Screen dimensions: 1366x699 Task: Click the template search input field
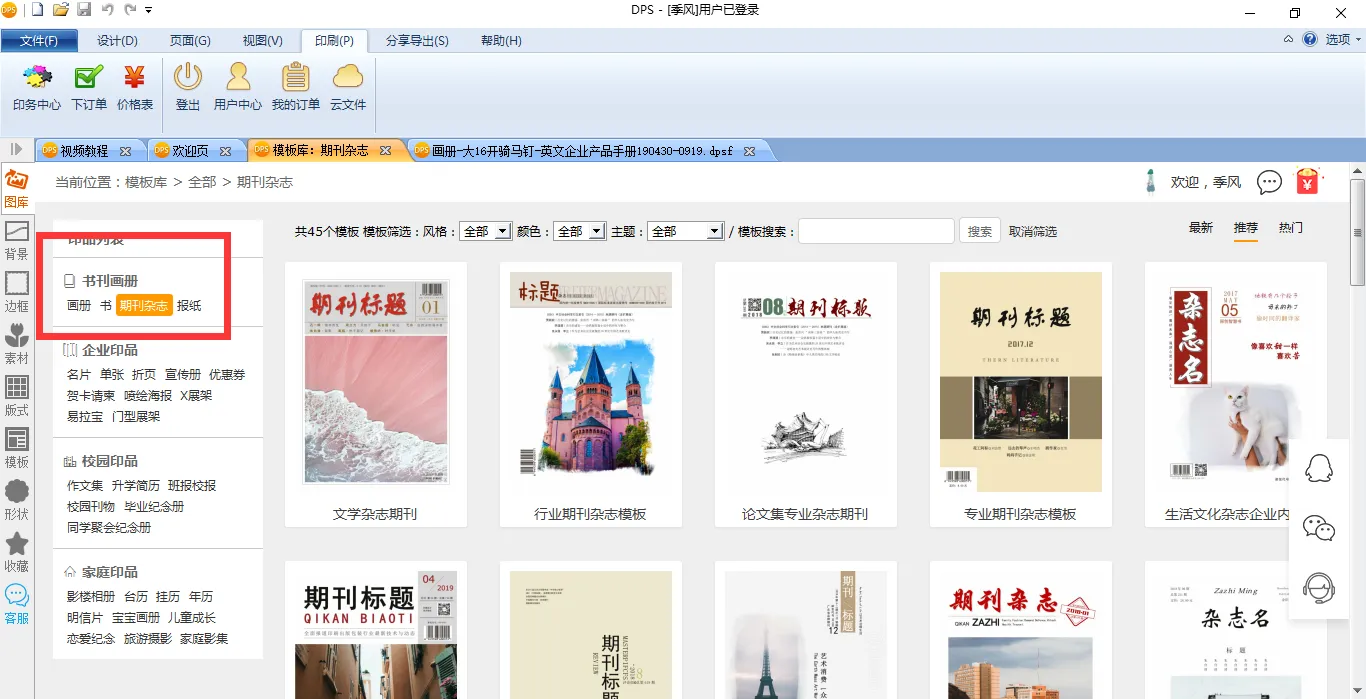tap(876, 231)
